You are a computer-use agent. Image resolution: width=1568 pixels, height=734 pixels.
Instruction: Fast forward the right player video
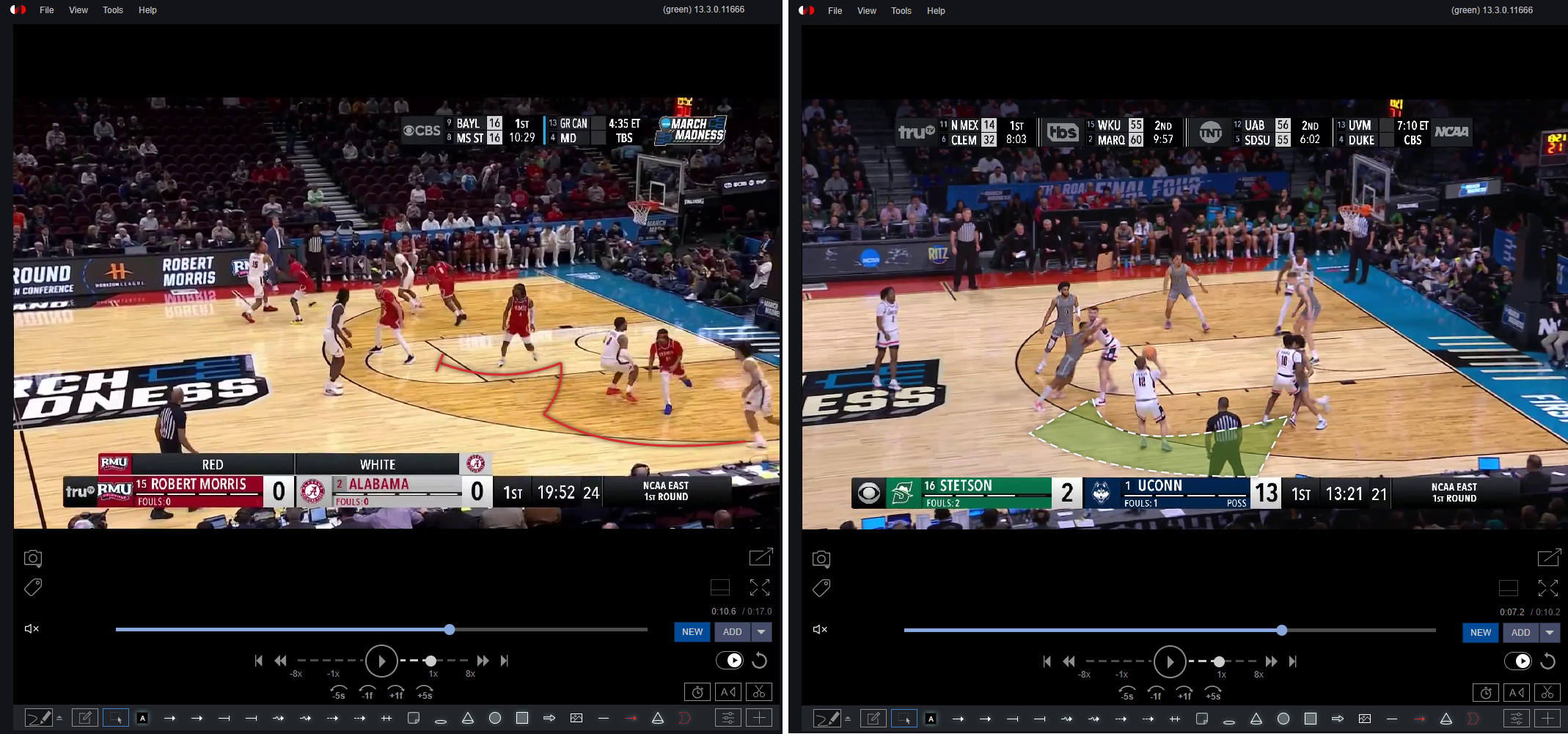click(1271, 661)
